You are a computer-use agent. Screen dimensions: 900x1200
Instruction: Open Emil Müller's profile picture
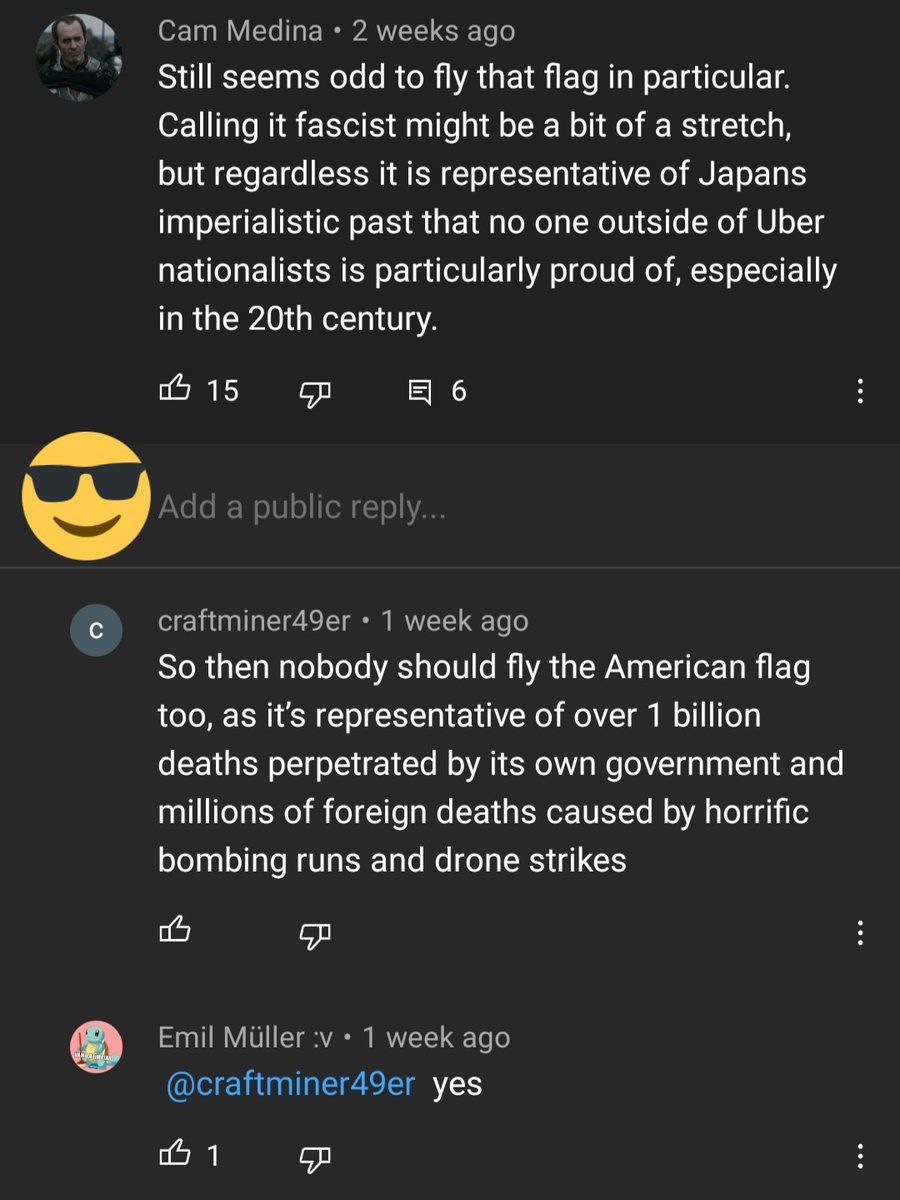point(96,1047)
